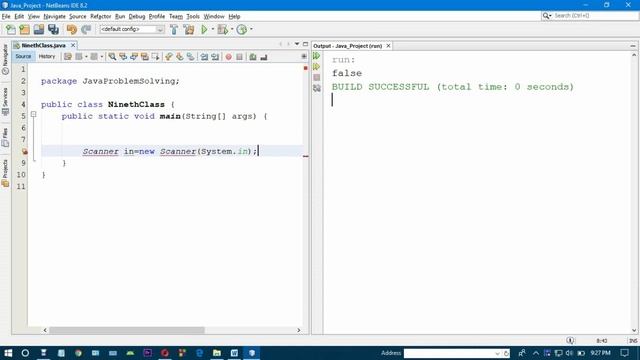Click Re-run with different parameters icon in Output
Viewport: 640px width, 360px height.
pyautogui.click(x=317, y=67)
